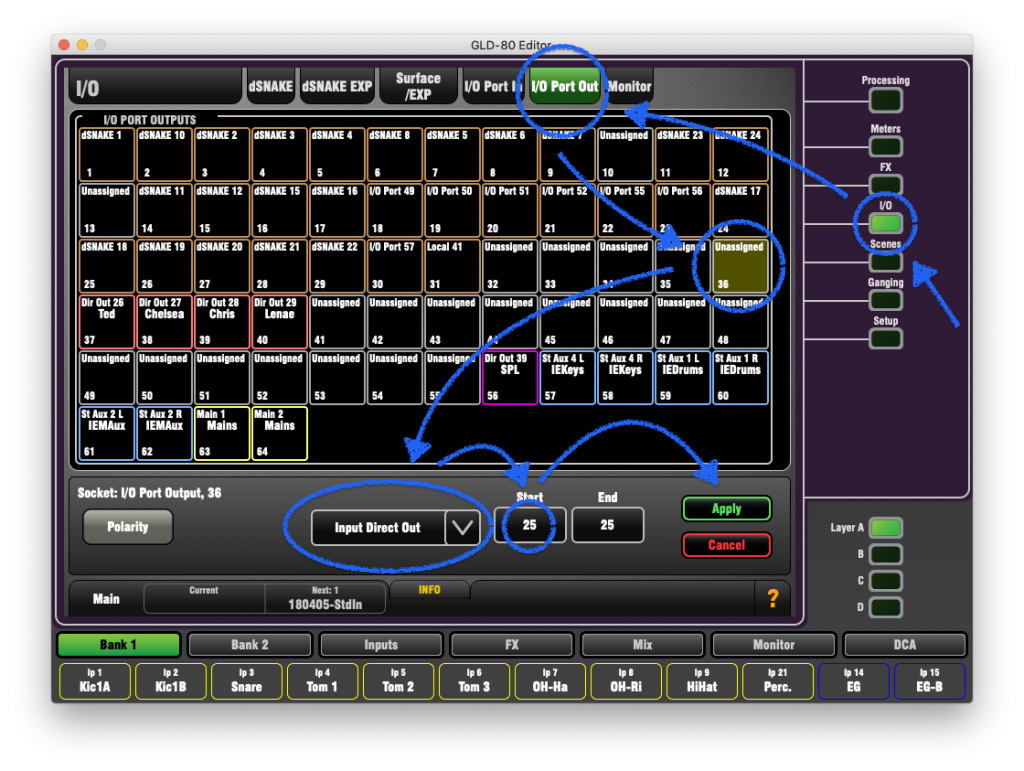Select socket 61 St Aux 2 L IEMAux
Image resolution: width=1024 pixels, height=771 pixels.
coord(106,433)
